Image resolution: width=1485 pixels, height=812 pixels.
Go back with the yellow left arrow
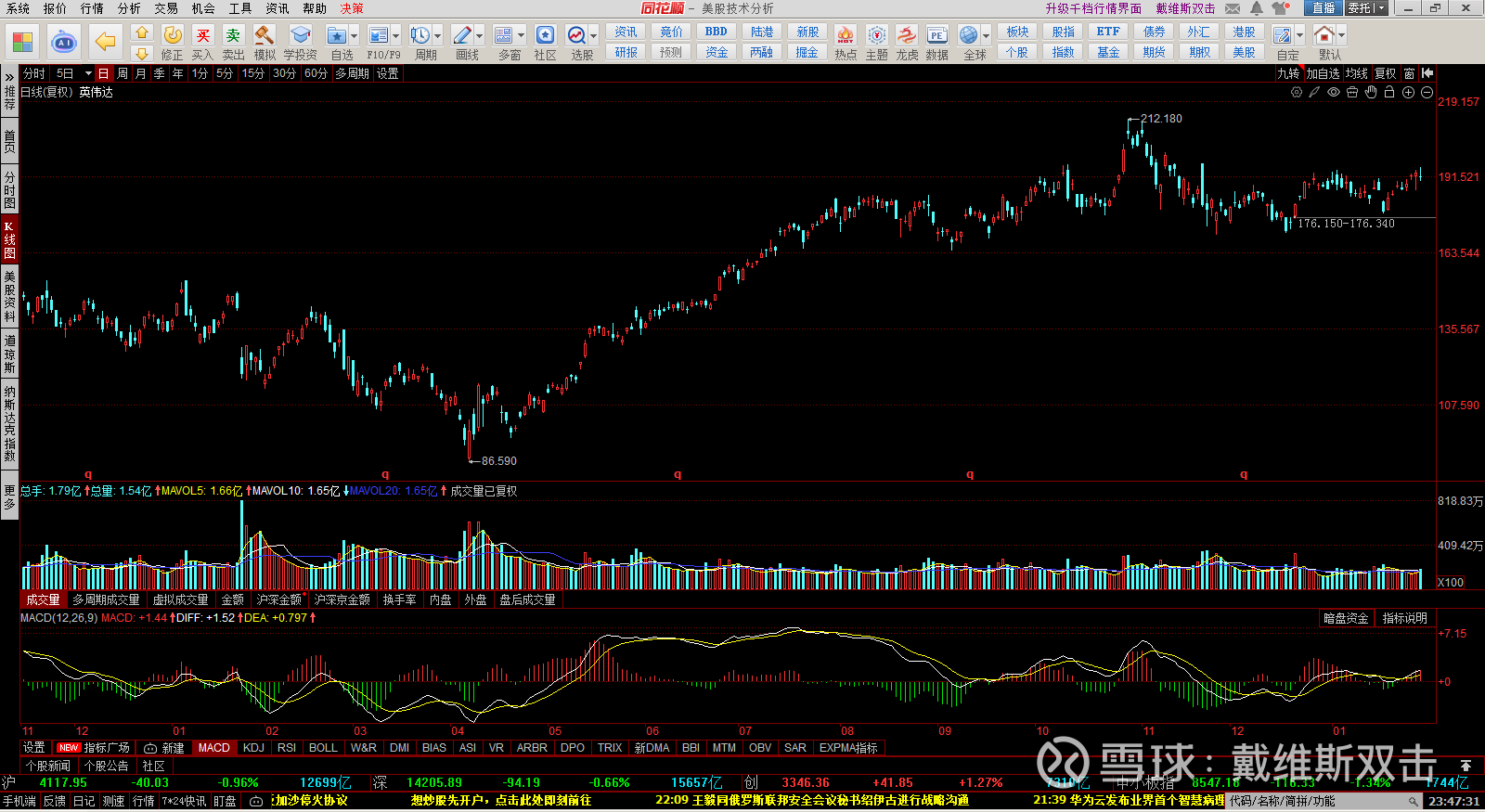point(105,42)
